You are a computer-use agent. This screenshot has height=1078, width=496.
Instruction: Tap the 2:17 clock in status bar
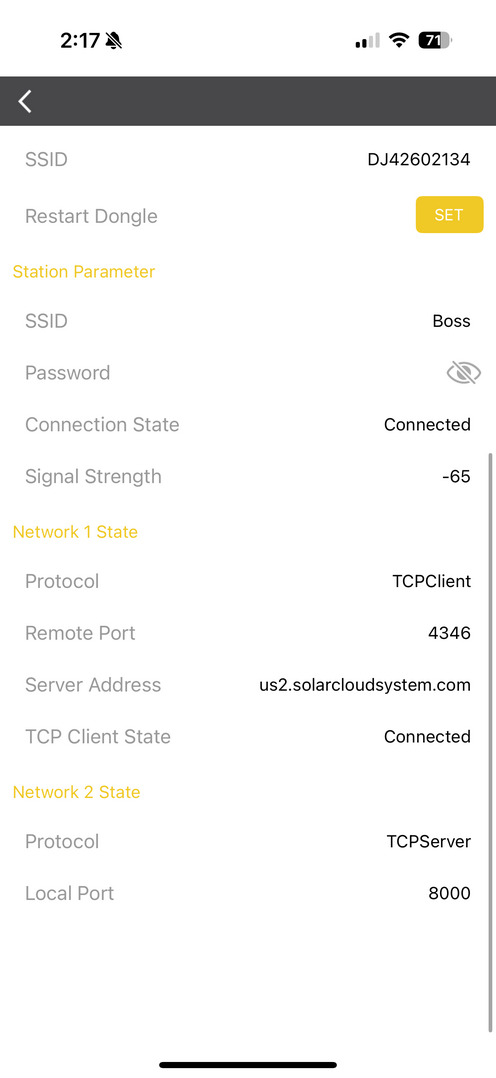[80, 41]
